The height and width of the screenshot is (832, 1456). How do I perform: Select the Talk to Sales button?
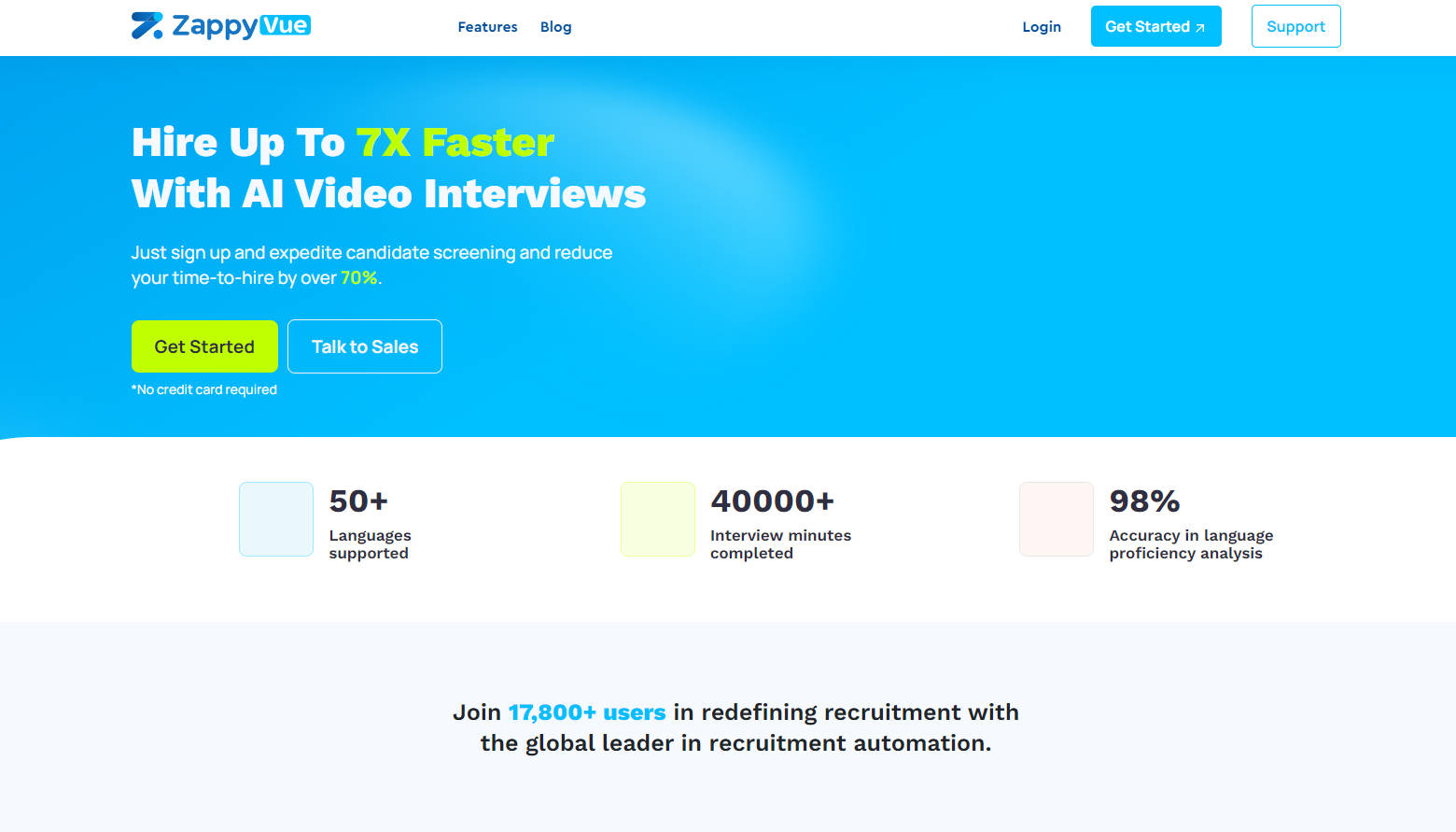tap(365, 346)
